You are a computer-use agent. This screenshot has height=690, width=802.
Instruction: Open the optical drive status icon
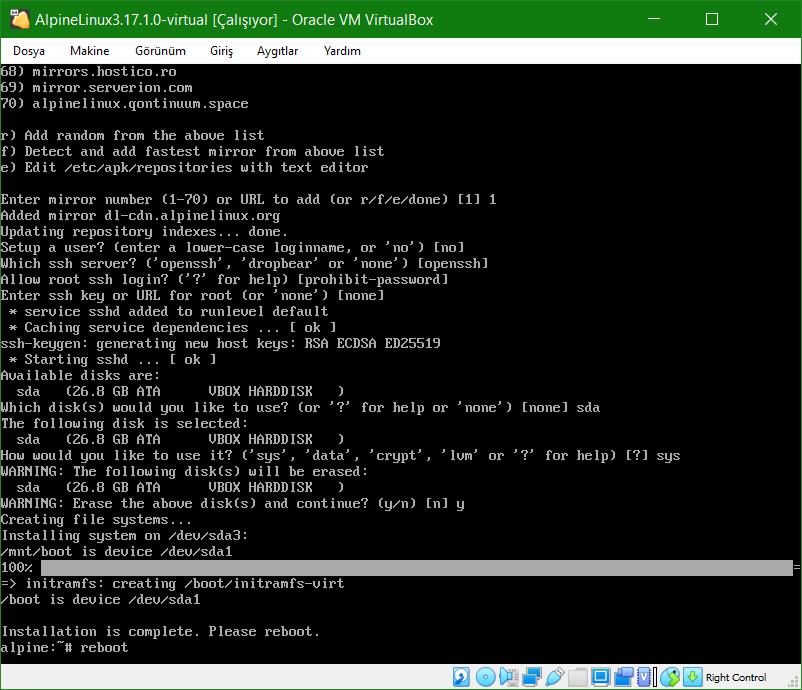tap(485, 677)
